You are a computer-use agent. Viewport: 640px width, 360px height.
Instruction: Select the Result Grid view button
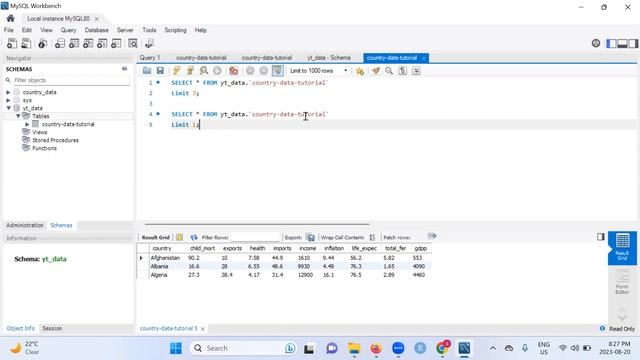point(622,247)
